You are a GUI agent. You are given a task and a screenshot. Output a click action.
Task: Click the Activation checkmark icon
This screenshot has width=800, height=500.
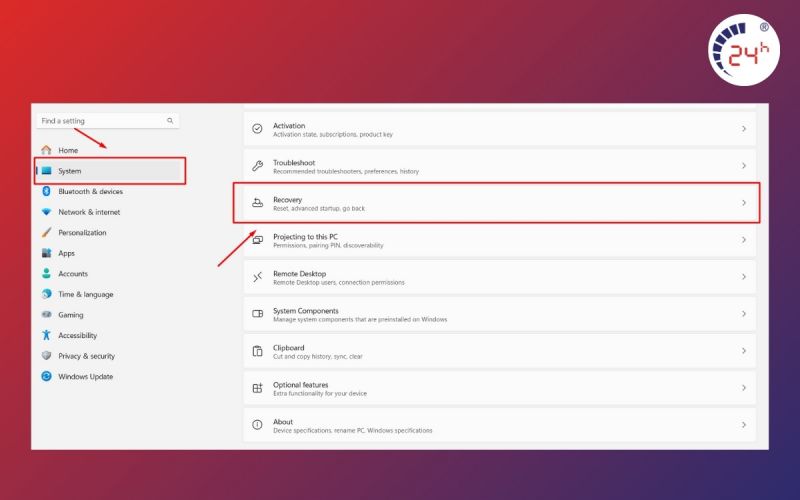(x=257, y=129)
